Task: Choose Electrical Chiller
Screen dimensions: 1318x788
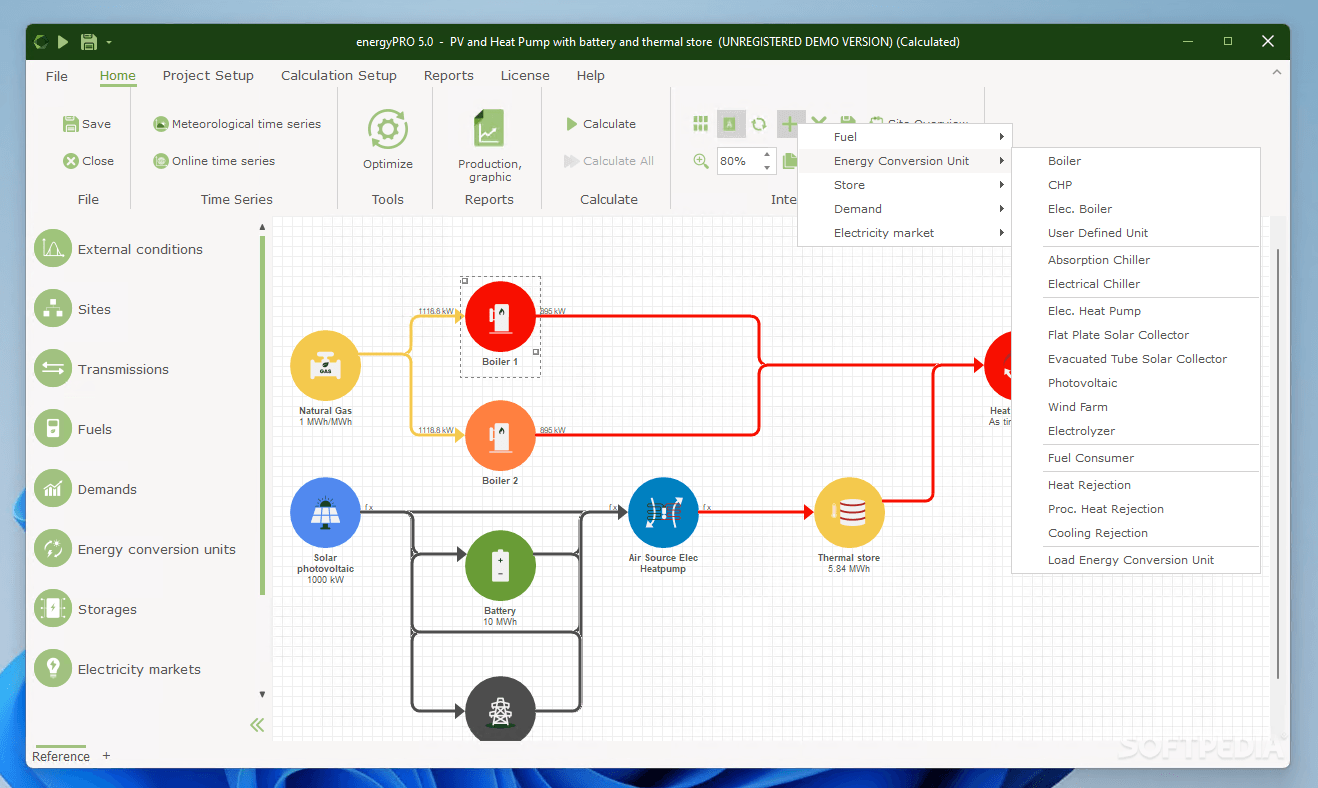Action: point(1136,284)
